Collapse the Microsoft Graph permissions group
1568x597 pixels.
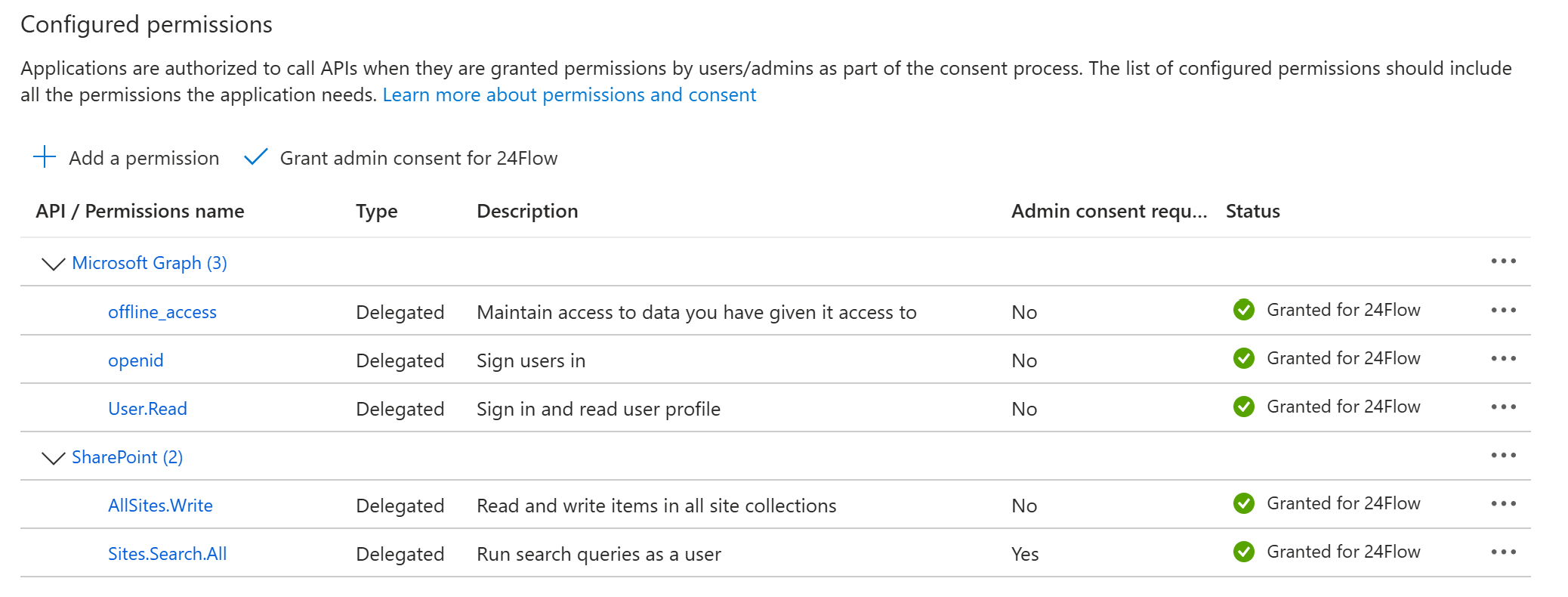53,264
